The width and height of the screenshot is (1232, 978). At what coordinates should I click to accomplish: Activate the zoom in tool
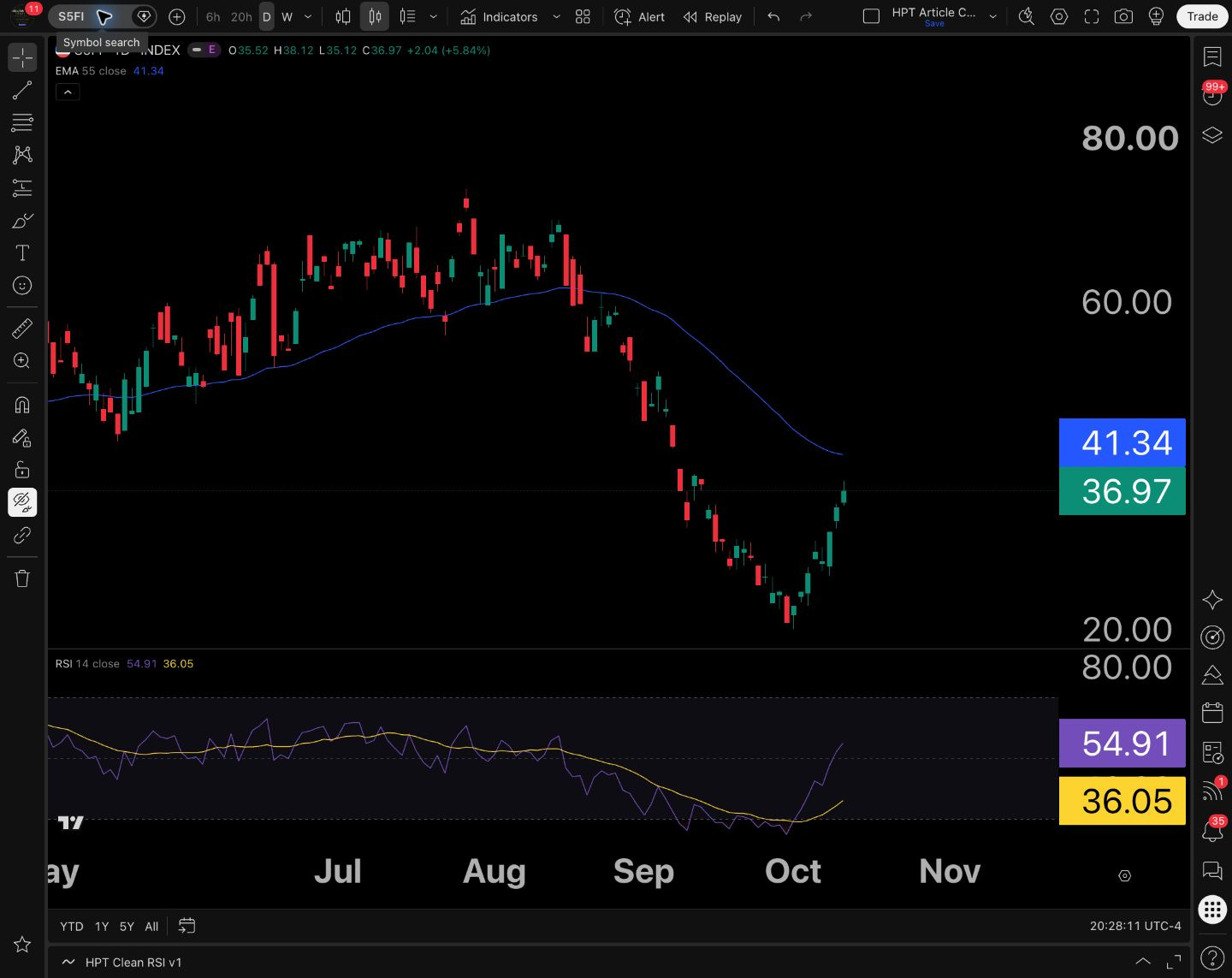point(22,360)
